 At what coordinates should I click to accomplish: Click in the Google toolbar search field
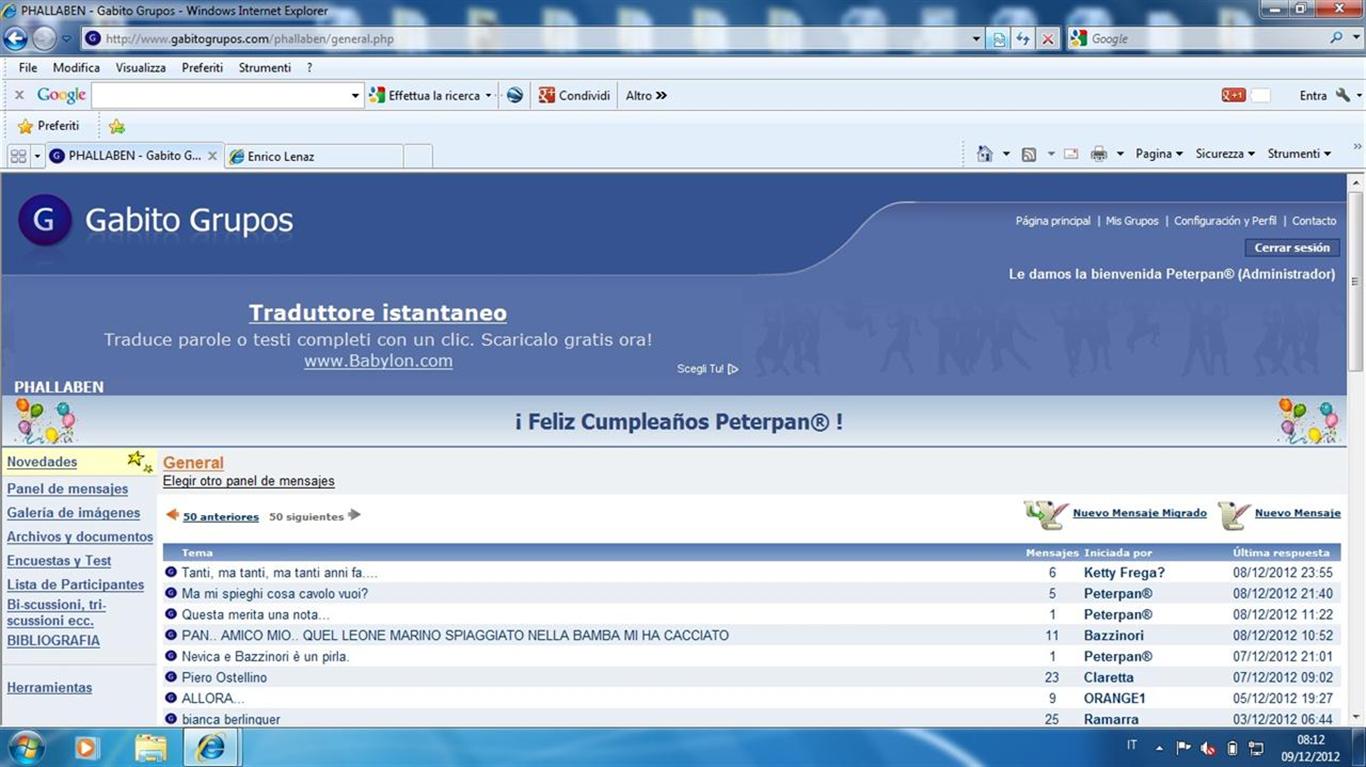[220, 96]
